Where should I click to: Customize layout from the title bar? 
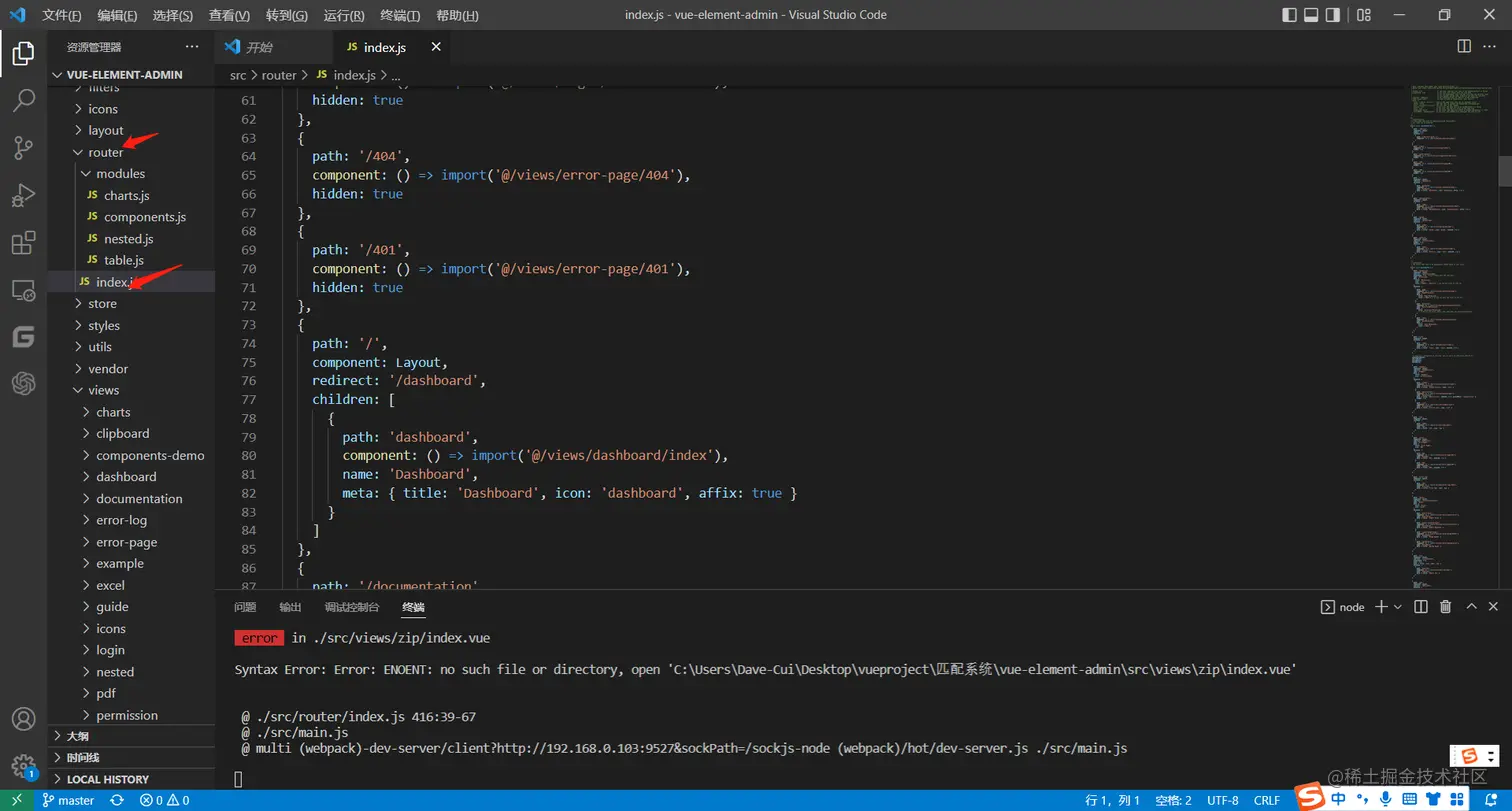(x=1364, y=15)
